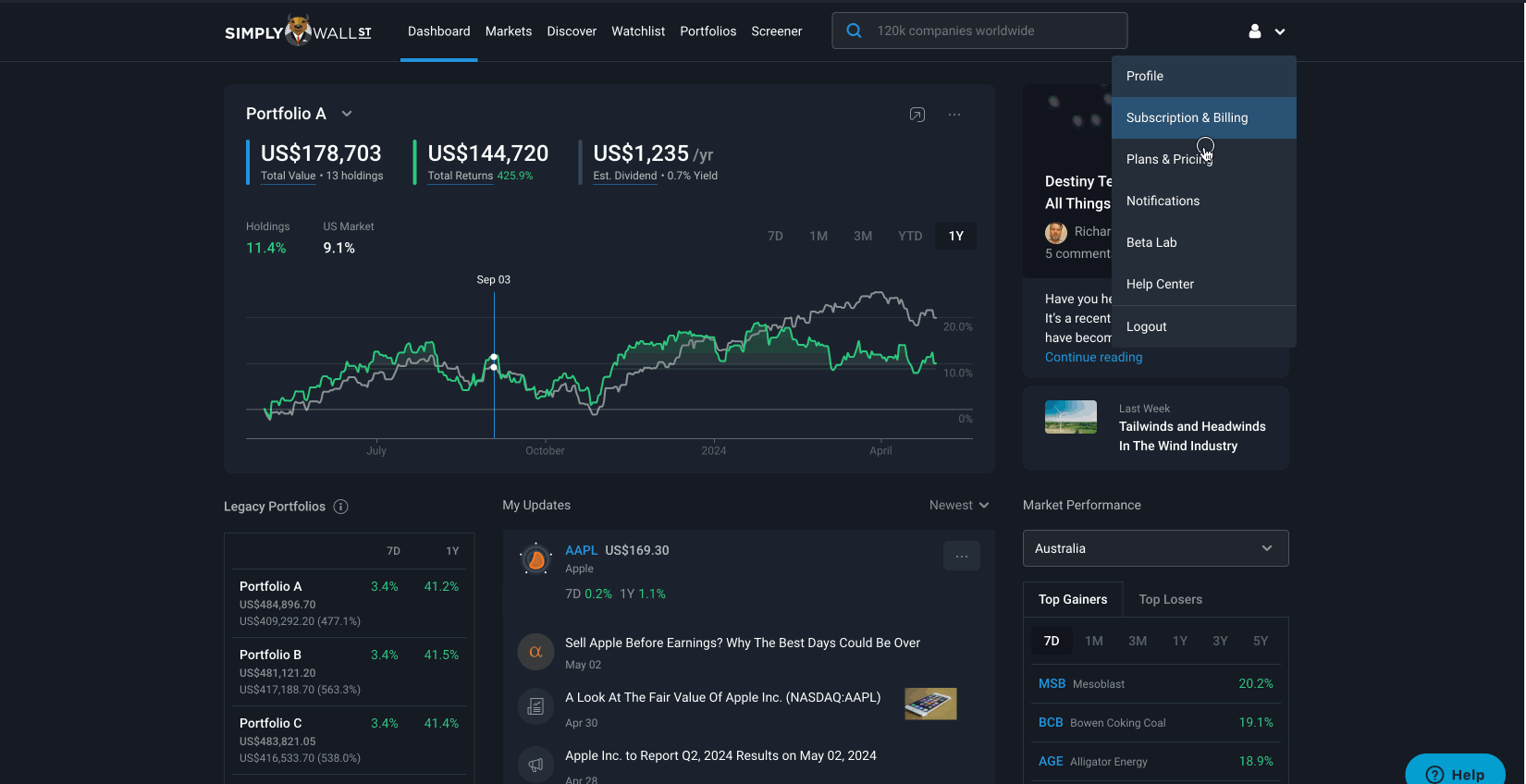Open the portfolio share/export icon

point(917,115)
